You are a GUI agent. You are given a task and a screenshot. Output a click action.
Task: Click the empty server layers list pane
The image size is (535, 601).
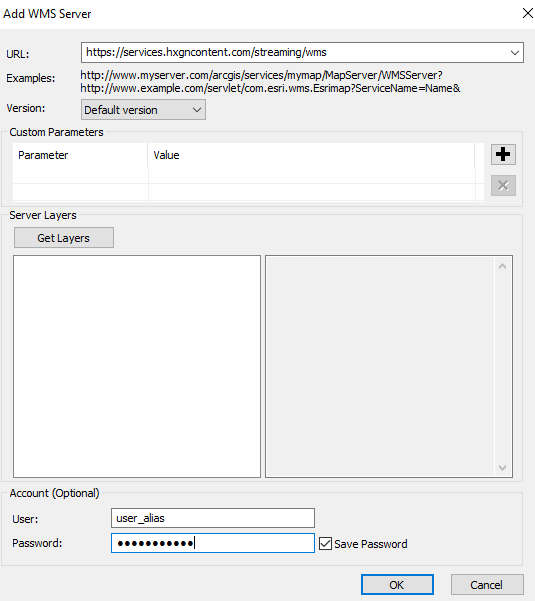pyautogui.click(x=137, y=366)
